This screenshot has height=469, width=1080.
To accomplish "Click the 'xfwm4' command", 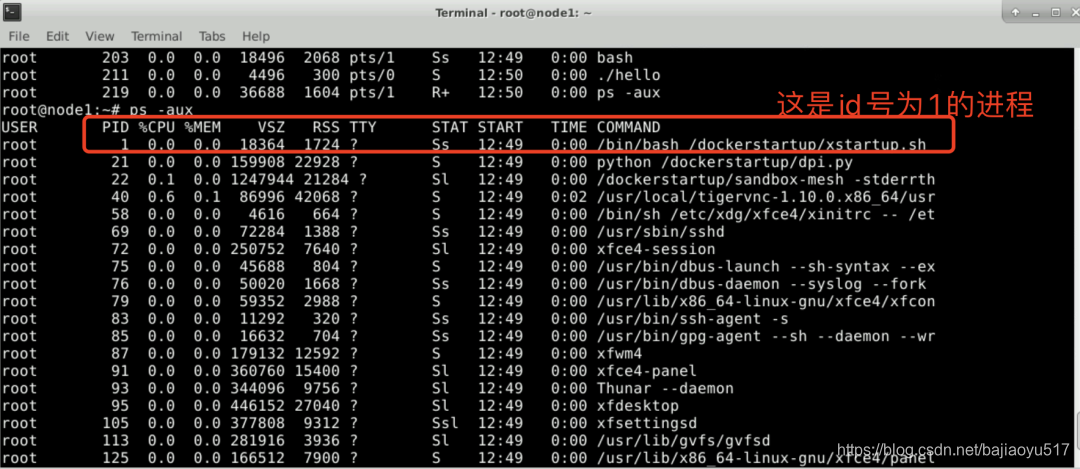I will click(619, 354).
